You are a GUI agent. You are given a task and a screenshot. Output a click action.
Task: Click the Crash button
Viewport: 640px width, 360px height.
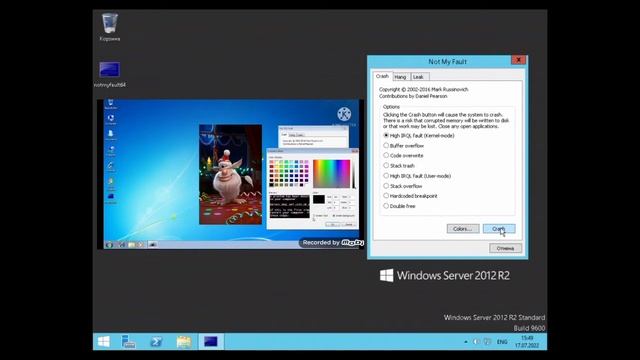(x=499, y=229)
